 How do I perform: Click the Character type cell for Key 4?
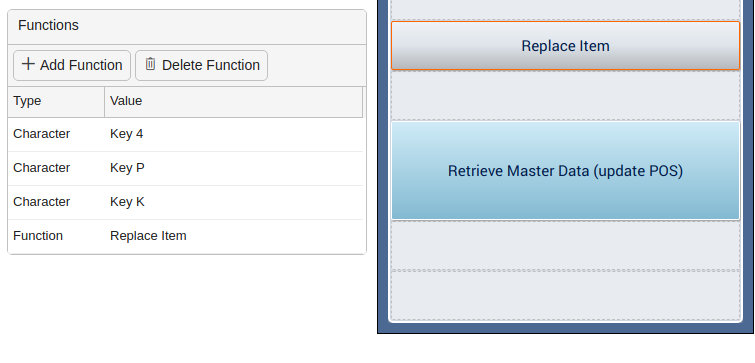41,134
